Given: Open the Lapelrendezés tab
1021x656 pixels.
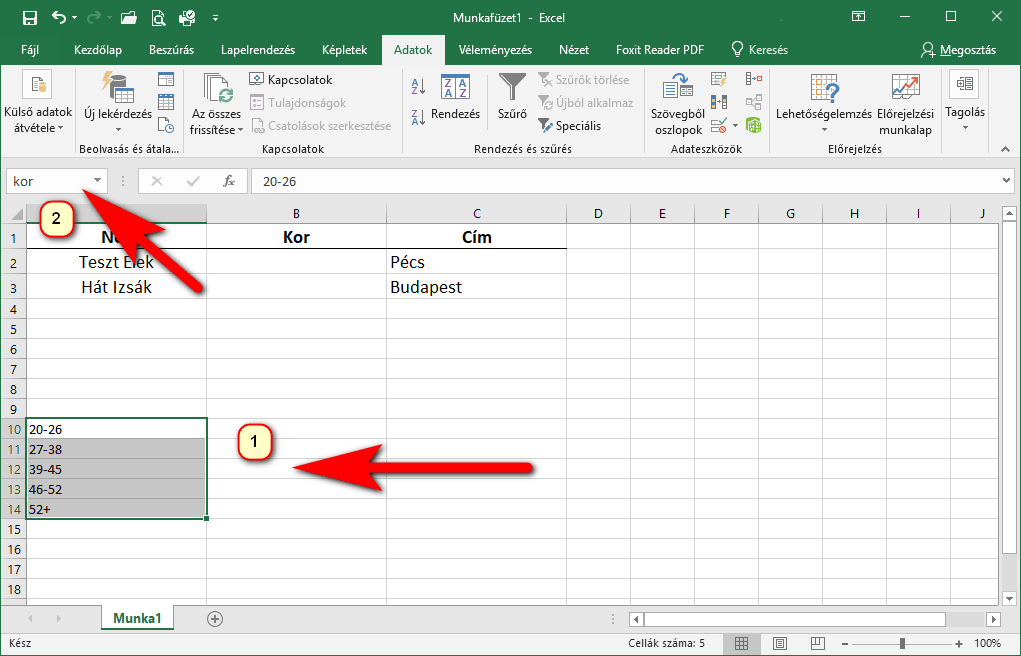Looking at the screenshot, I should coord(258,50).
